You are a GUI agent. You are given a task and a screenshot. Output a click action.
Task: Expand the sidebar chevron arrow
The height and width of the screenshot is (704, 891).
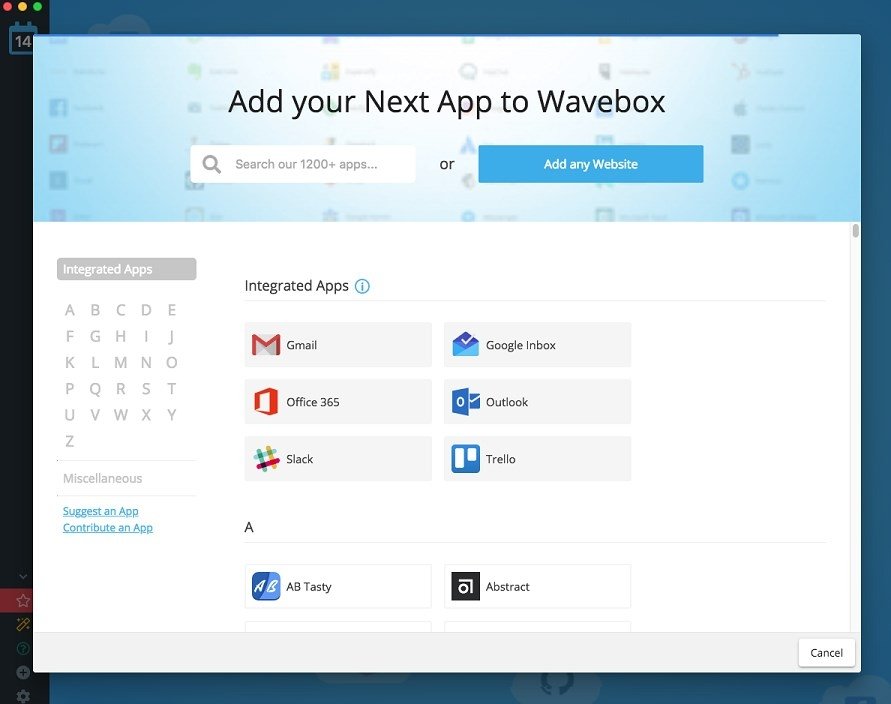pyautogui.click(x=23, y=576)
